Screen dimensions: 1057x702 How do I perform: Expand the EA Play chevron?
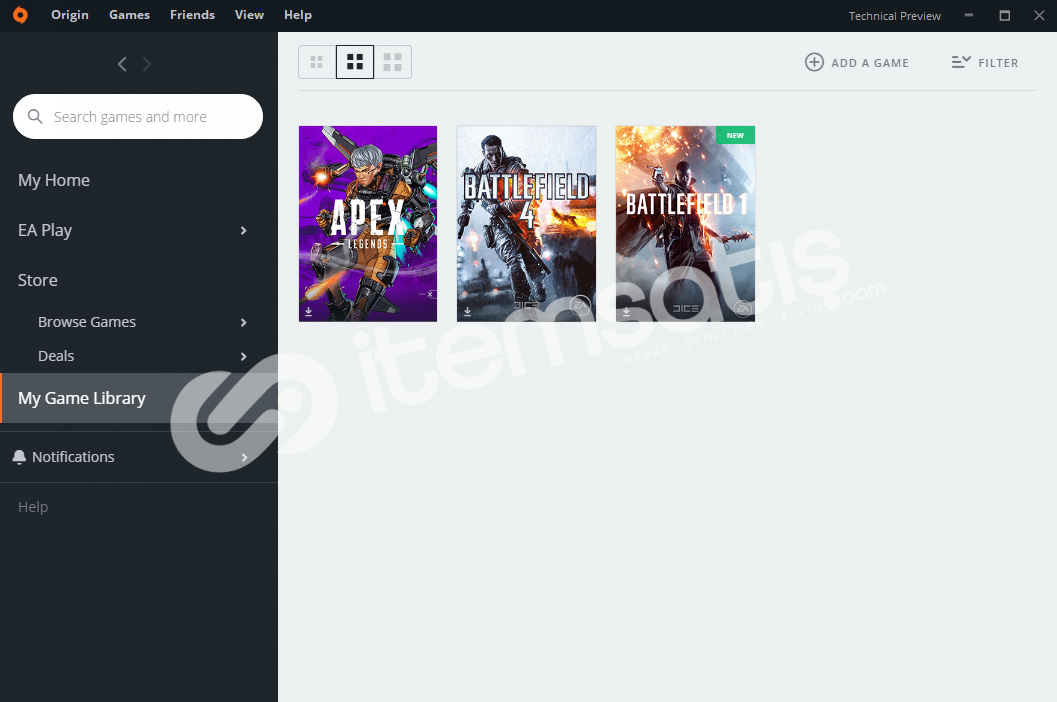243,231
